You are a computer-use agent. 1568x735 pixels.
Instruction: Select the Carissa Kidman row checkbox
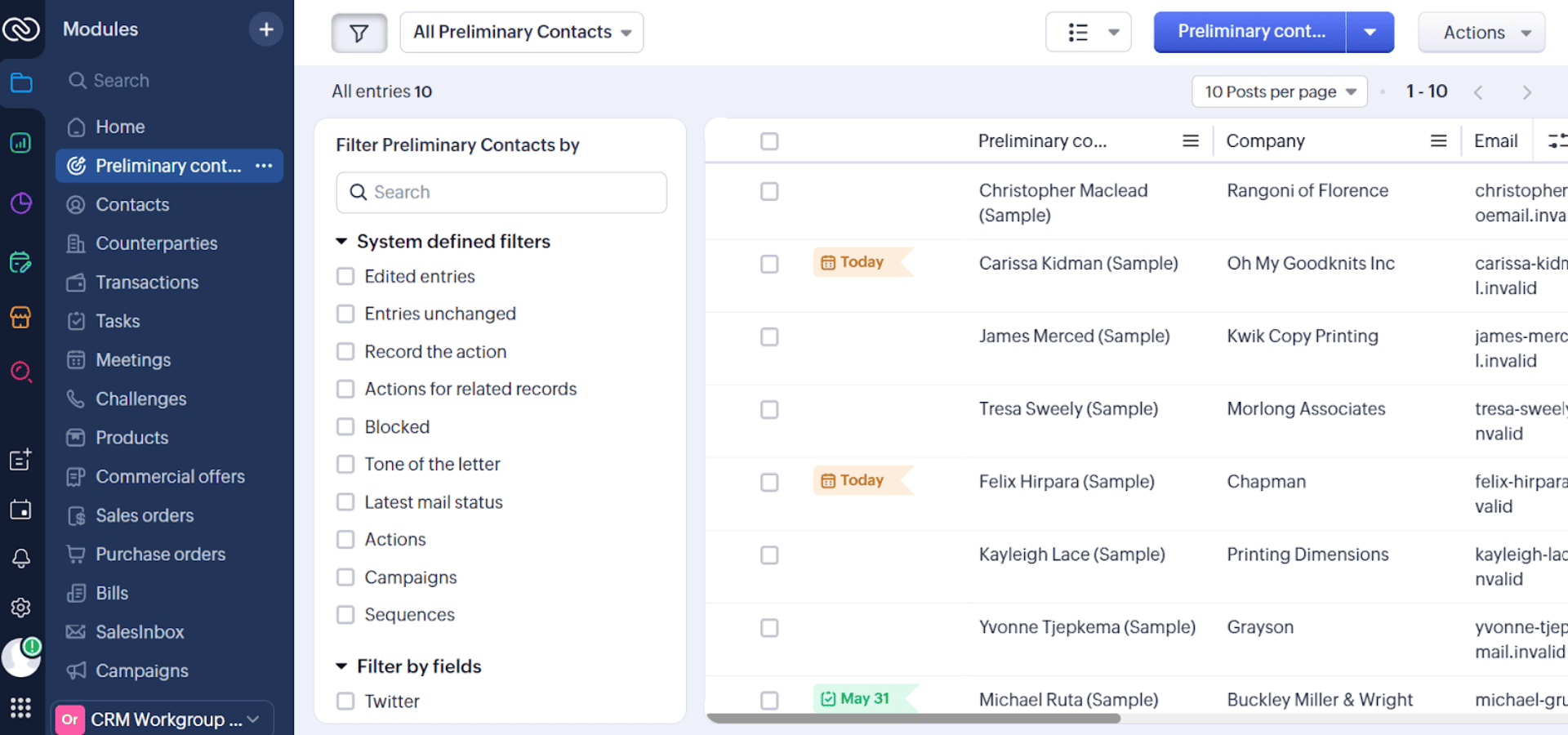[769, 265]
